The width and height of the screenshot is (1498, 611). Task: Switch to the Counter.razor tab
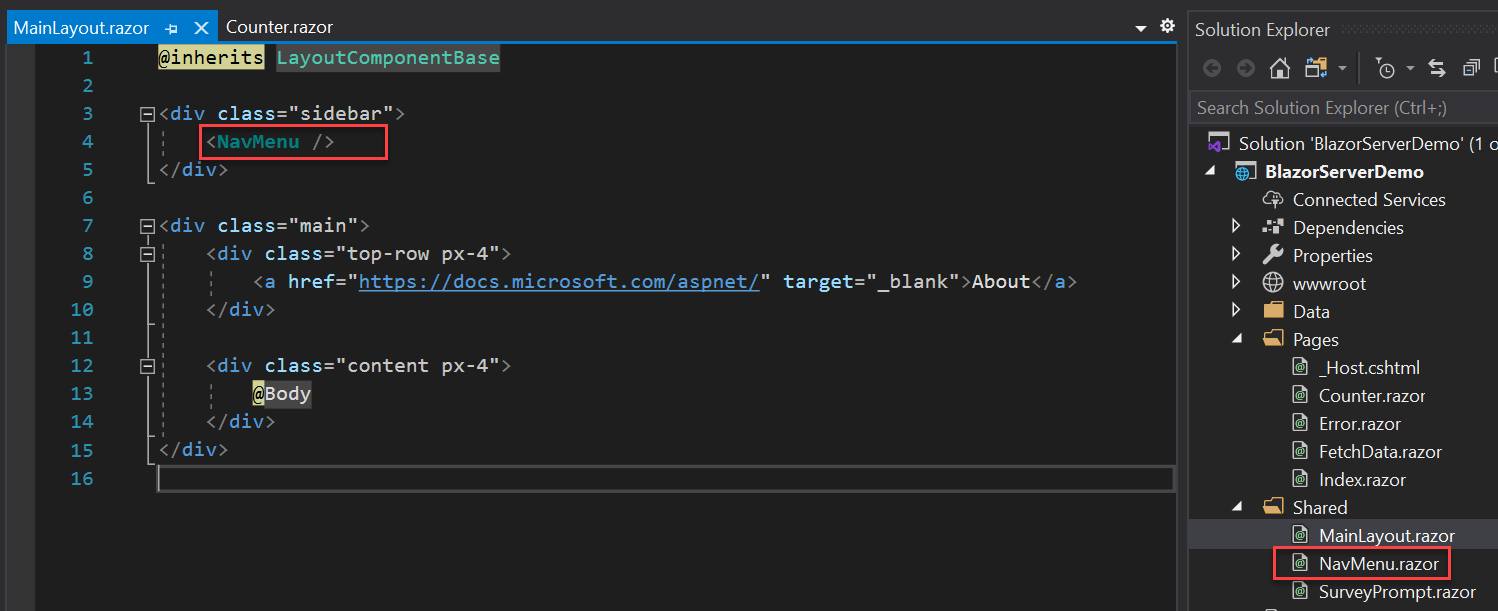(x=279, y=26)
